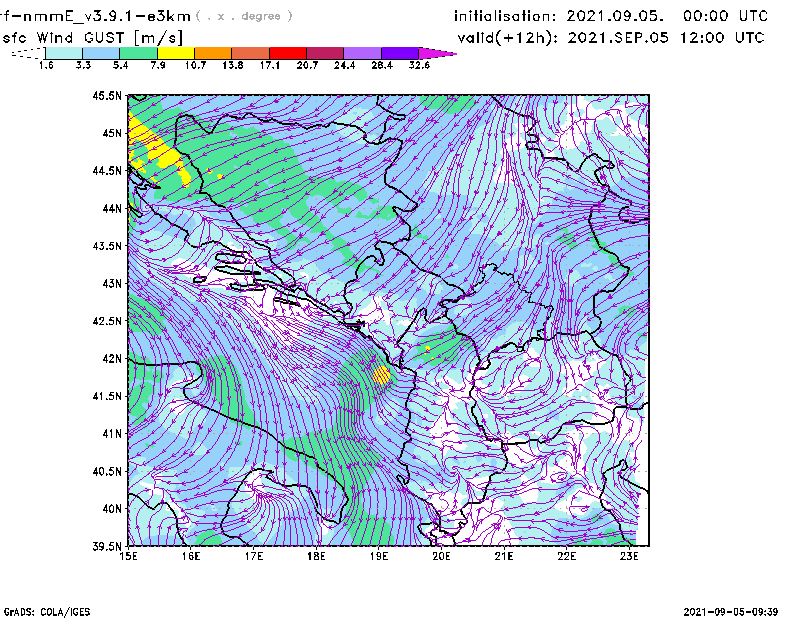This screenshot has height=618, width=800.
Task: Click the '44.5N' latitude label
Action: click(x=107, y=170)
